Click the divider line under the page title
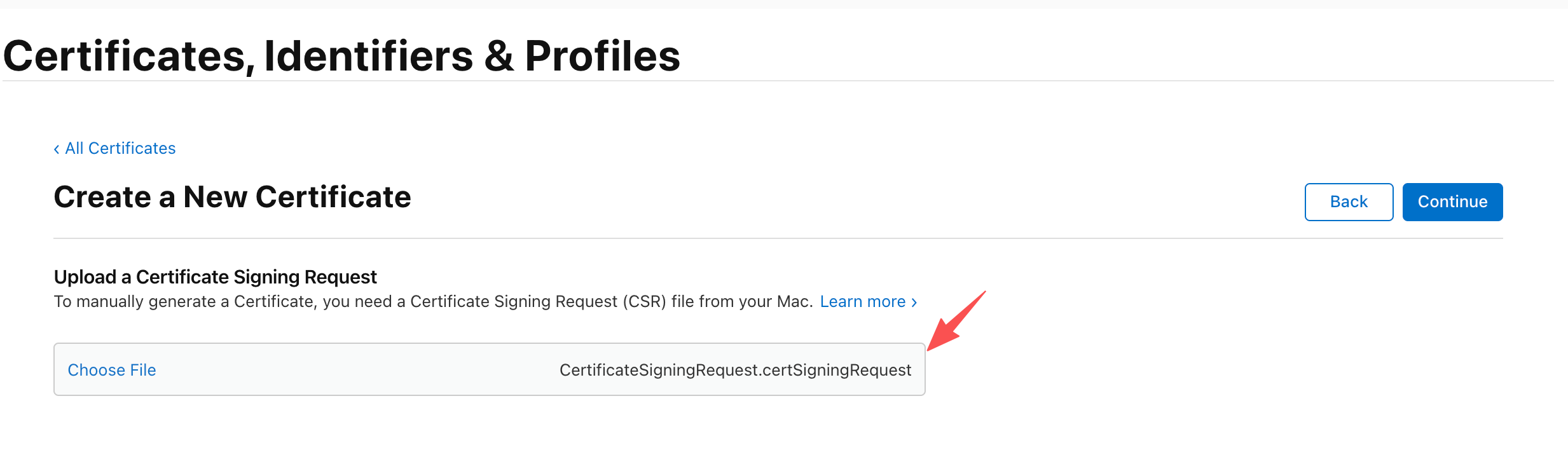Viewport: 1568px width, 450px height. coord(1081,81)
